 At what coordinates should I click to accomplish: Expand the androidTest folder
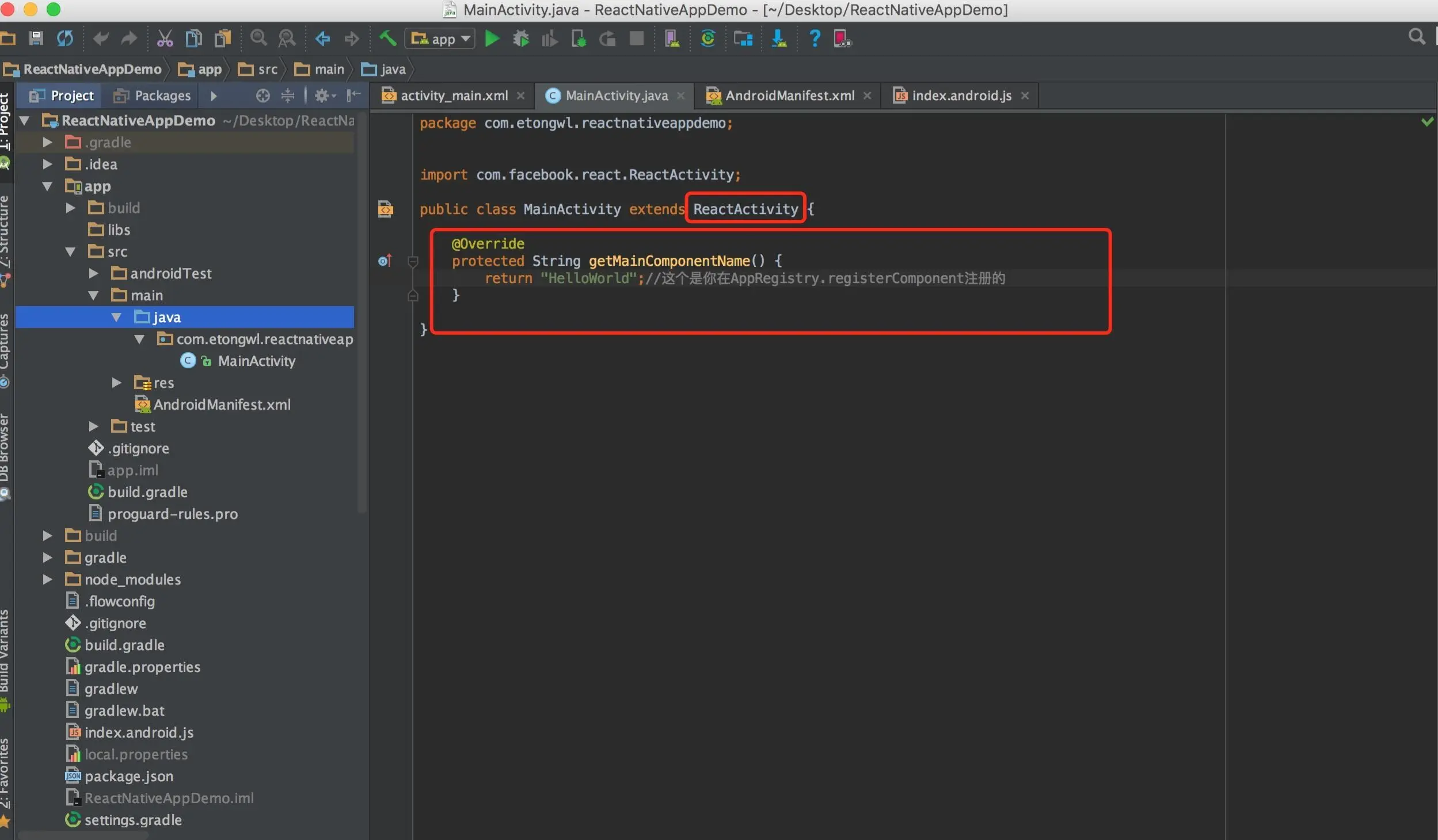pyautogui.click(x=94, y=274)
